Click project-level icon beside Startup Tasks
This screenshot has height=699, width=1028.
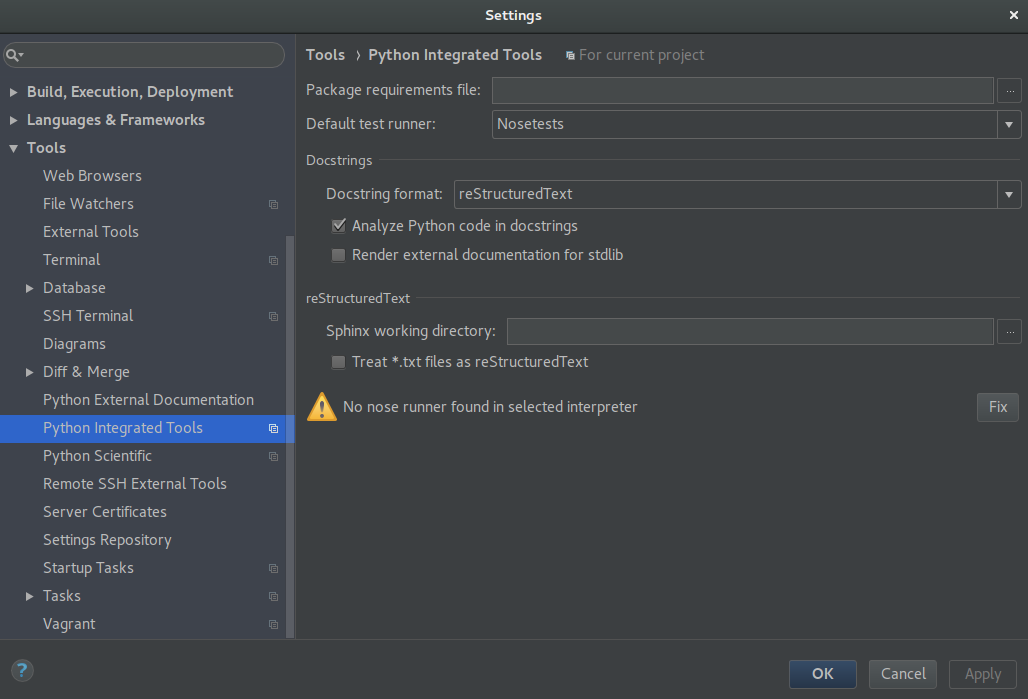point(273,568)
